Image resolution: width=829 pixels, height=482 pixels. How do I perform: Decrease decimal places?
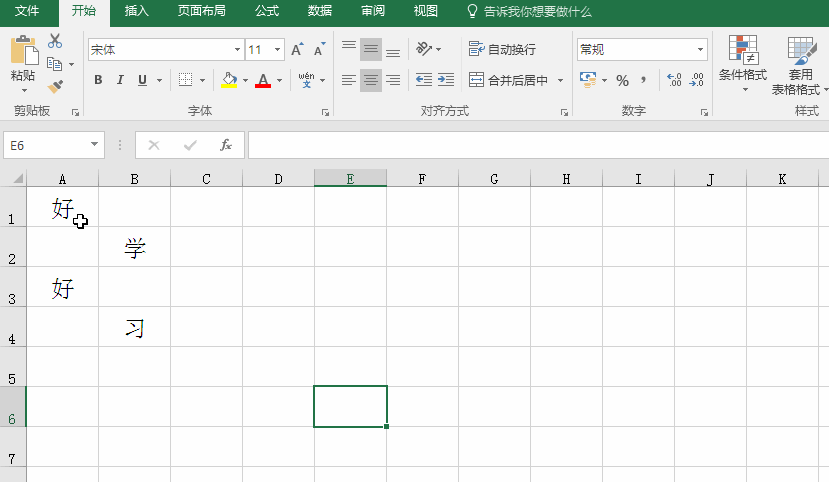(x=696, y=80)
